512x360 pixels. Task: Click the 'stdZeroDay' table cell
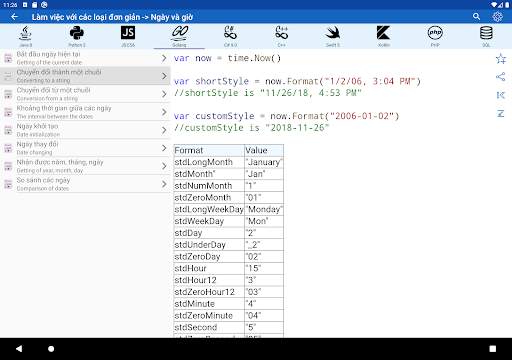pyautogui.click(x=209, y=257)
